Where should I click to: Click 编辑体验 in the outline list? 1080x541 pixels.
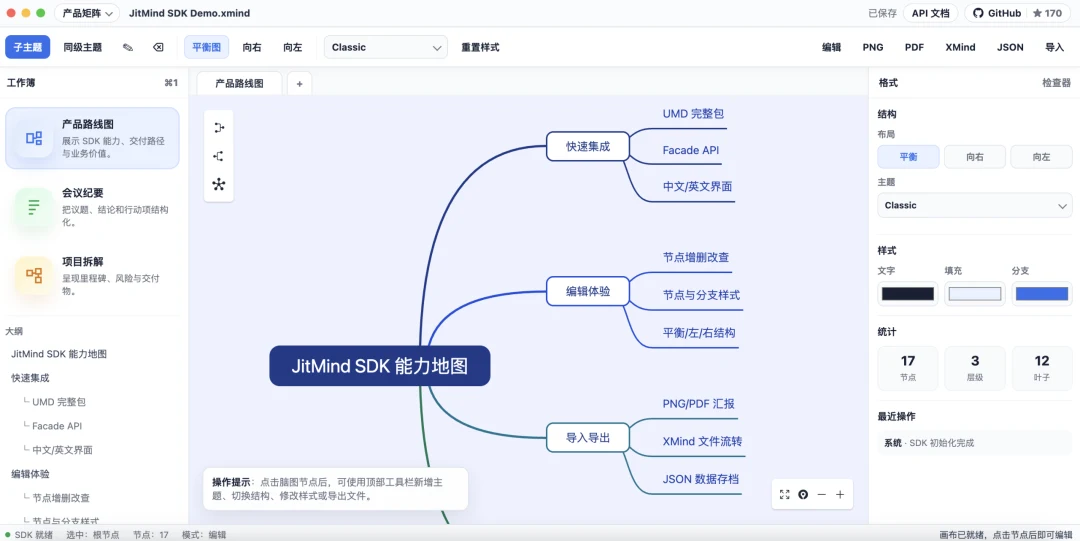click(30, 474)
